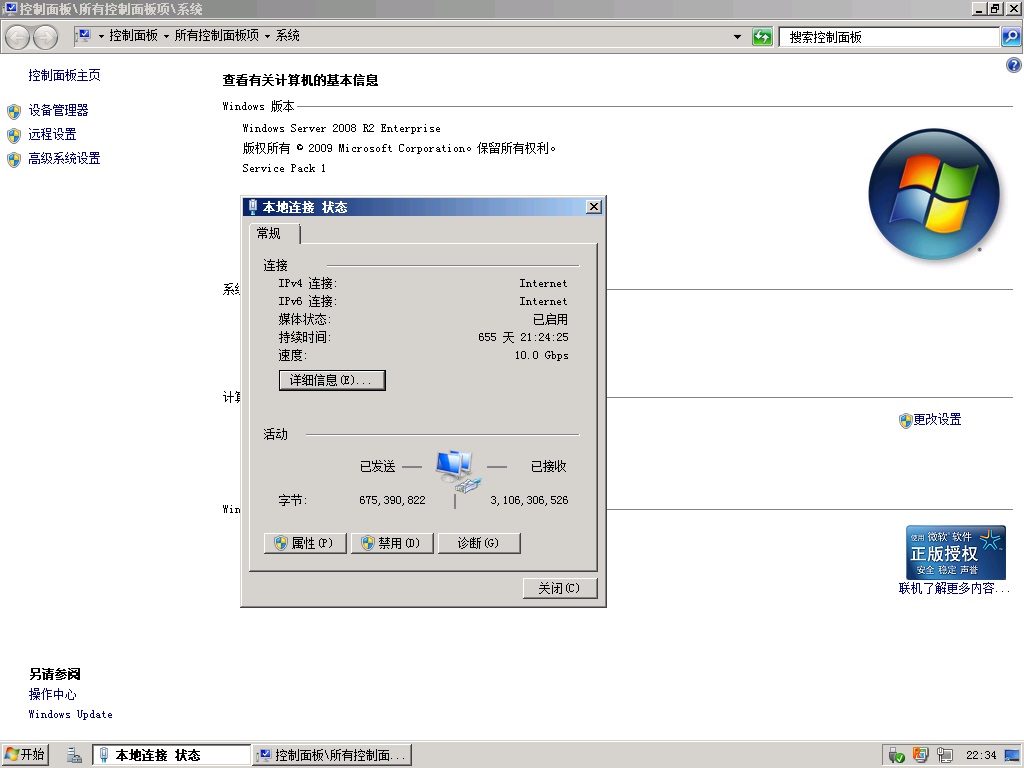Click the Forward arrow navigation button

click(45, 37)
